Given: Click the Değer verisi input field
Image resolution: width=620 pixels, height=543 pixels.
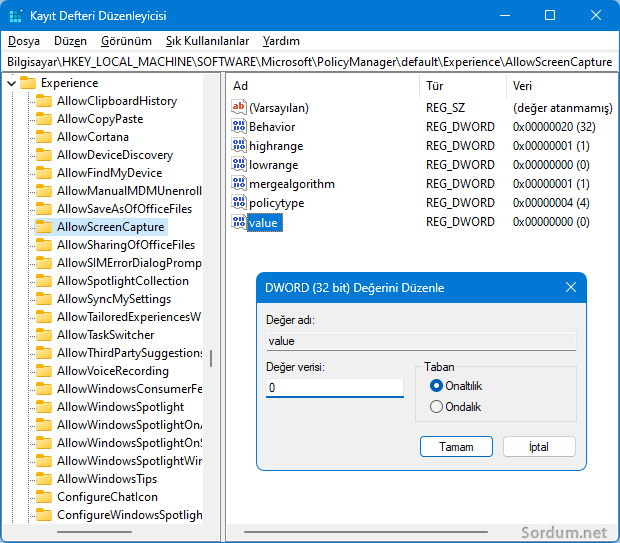Looking at the screenshot, I should tap(335, 388).
